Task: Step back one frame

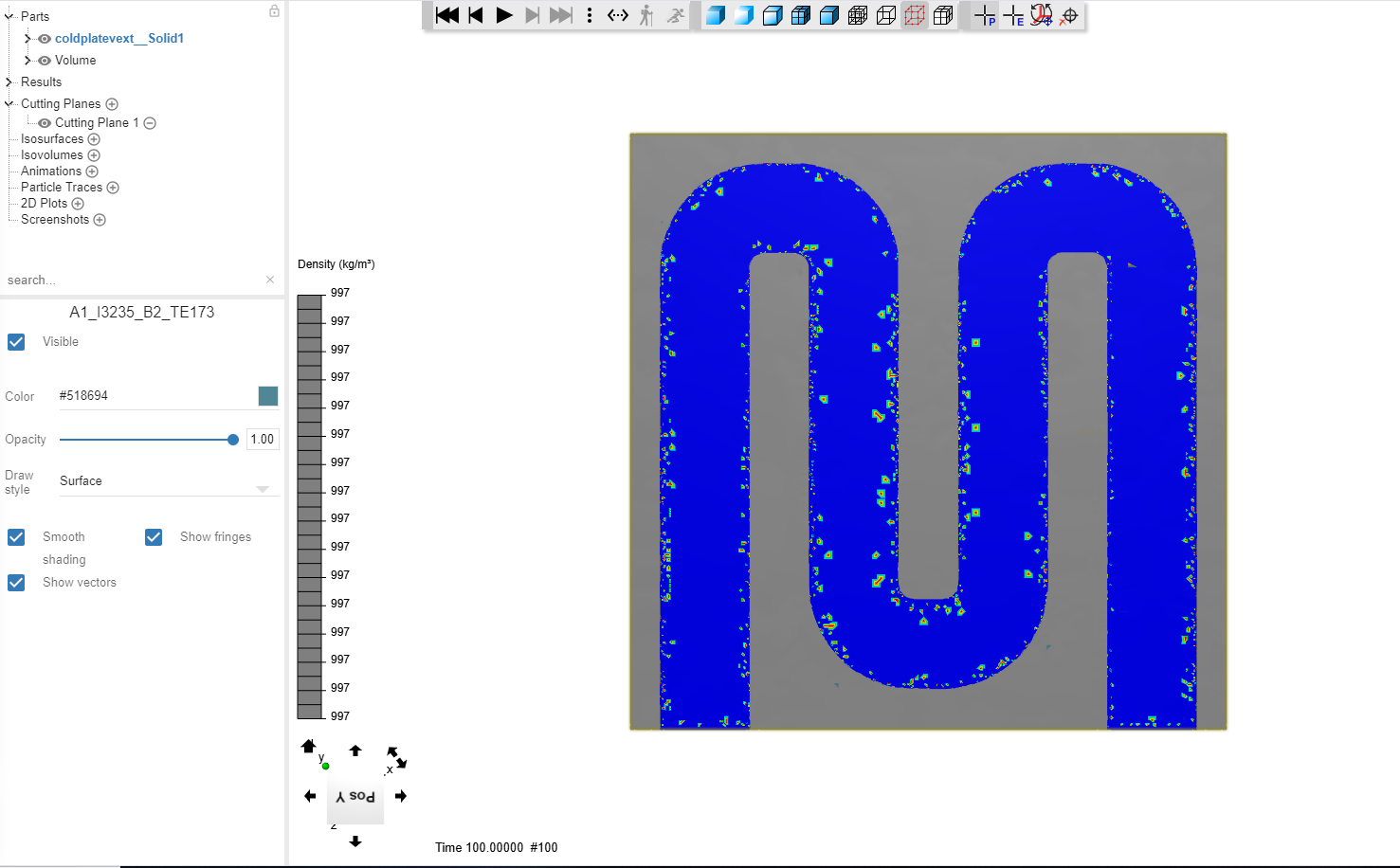Action: (x=476, y=15)
